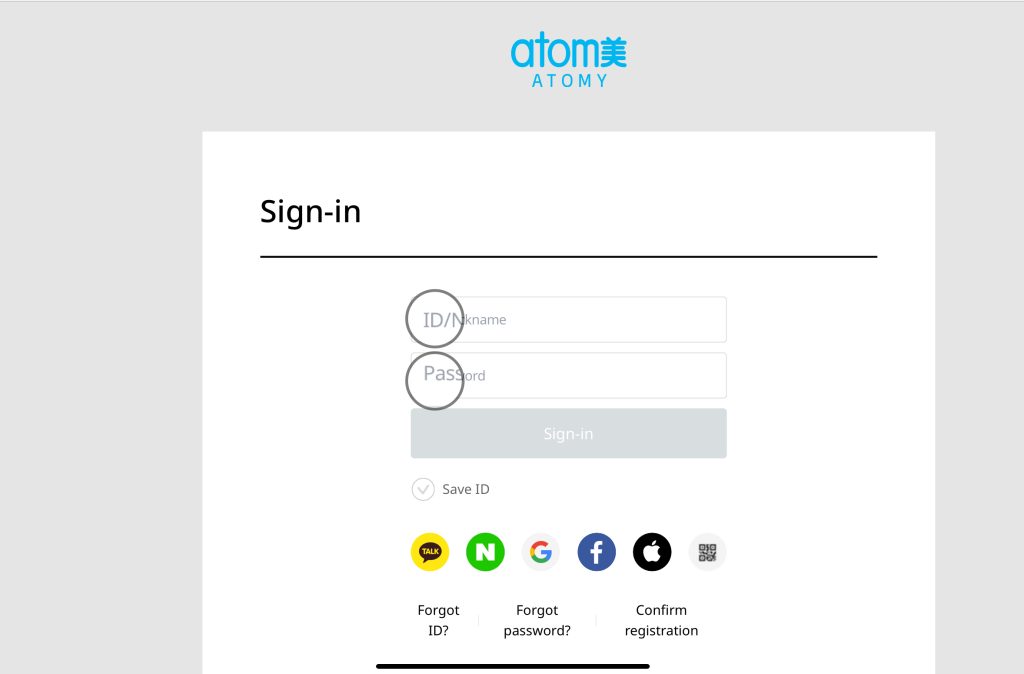
Task: Open the Confirm registration link
Action: [661, 620]
